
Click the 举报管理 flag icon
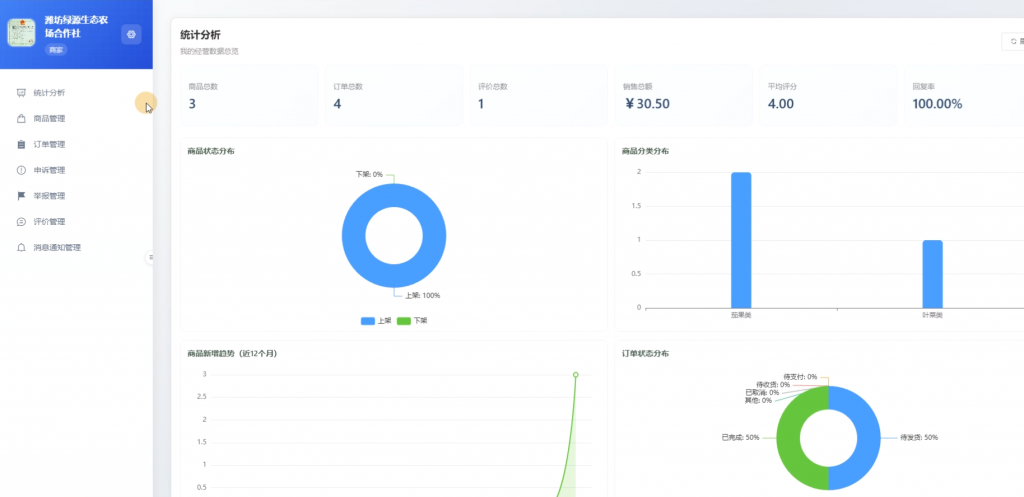(21, 196)
